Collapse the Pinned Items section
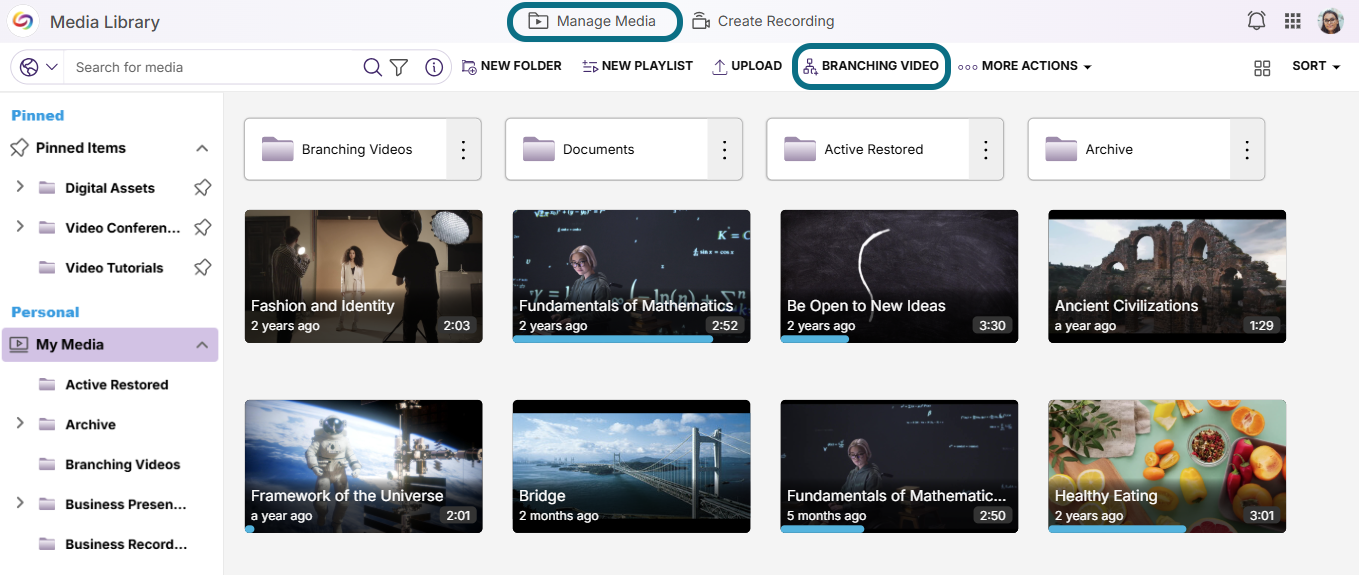The image size is (1359, 575). pyautogui.click(x=202, y=148)
